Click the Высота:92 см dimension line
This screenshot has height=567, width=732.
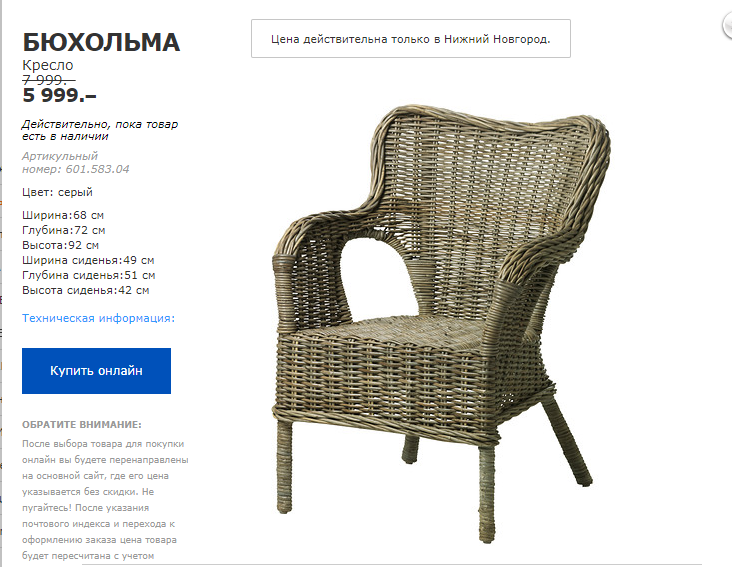(x=60, y=245)
